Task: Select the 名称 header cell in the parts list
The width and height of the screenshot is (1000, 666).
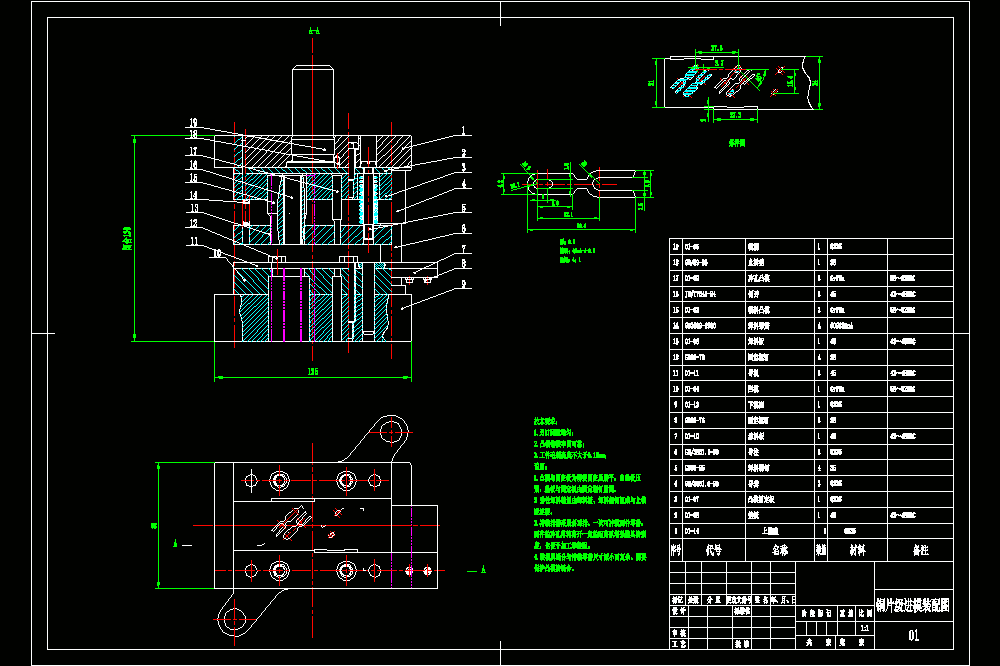Action: click(x=780, y=550)
